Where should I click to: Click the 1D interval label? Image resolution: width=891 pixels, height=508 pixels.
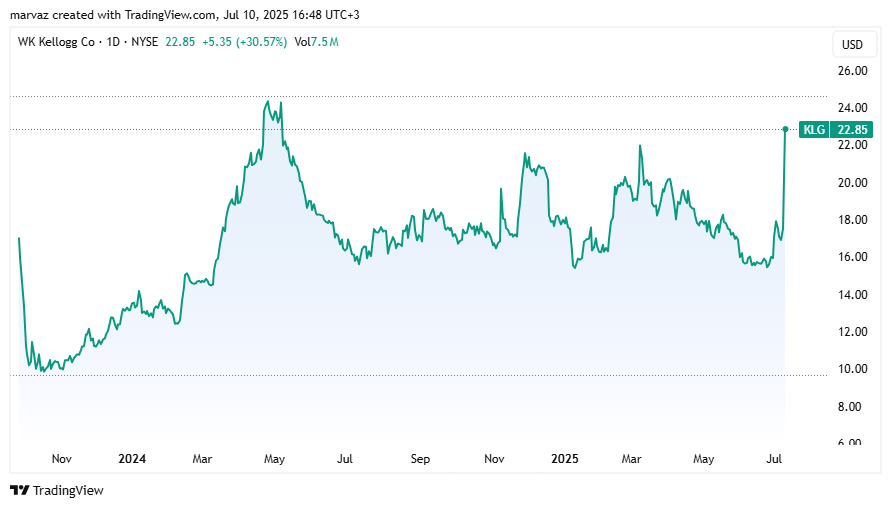click(x=113, y=42)
